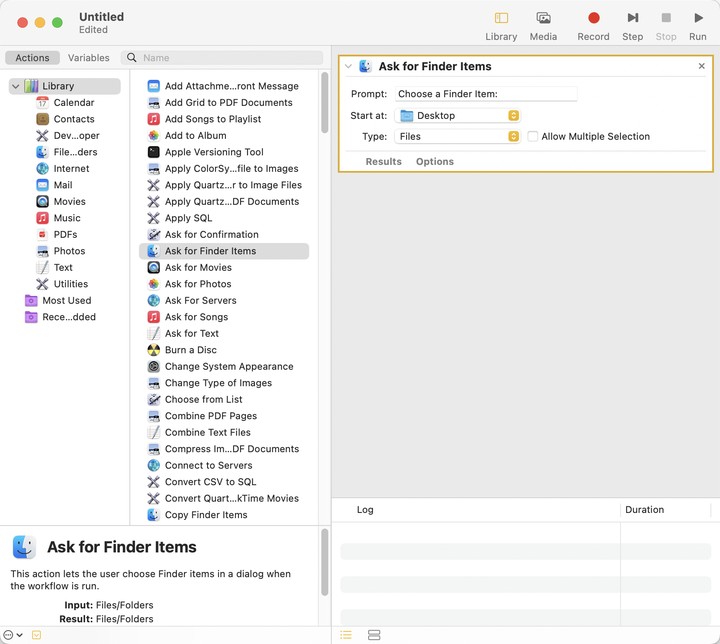720x644 pixels.
Task: Switch to the Variables tab
Action: click(x=88, y=58)
